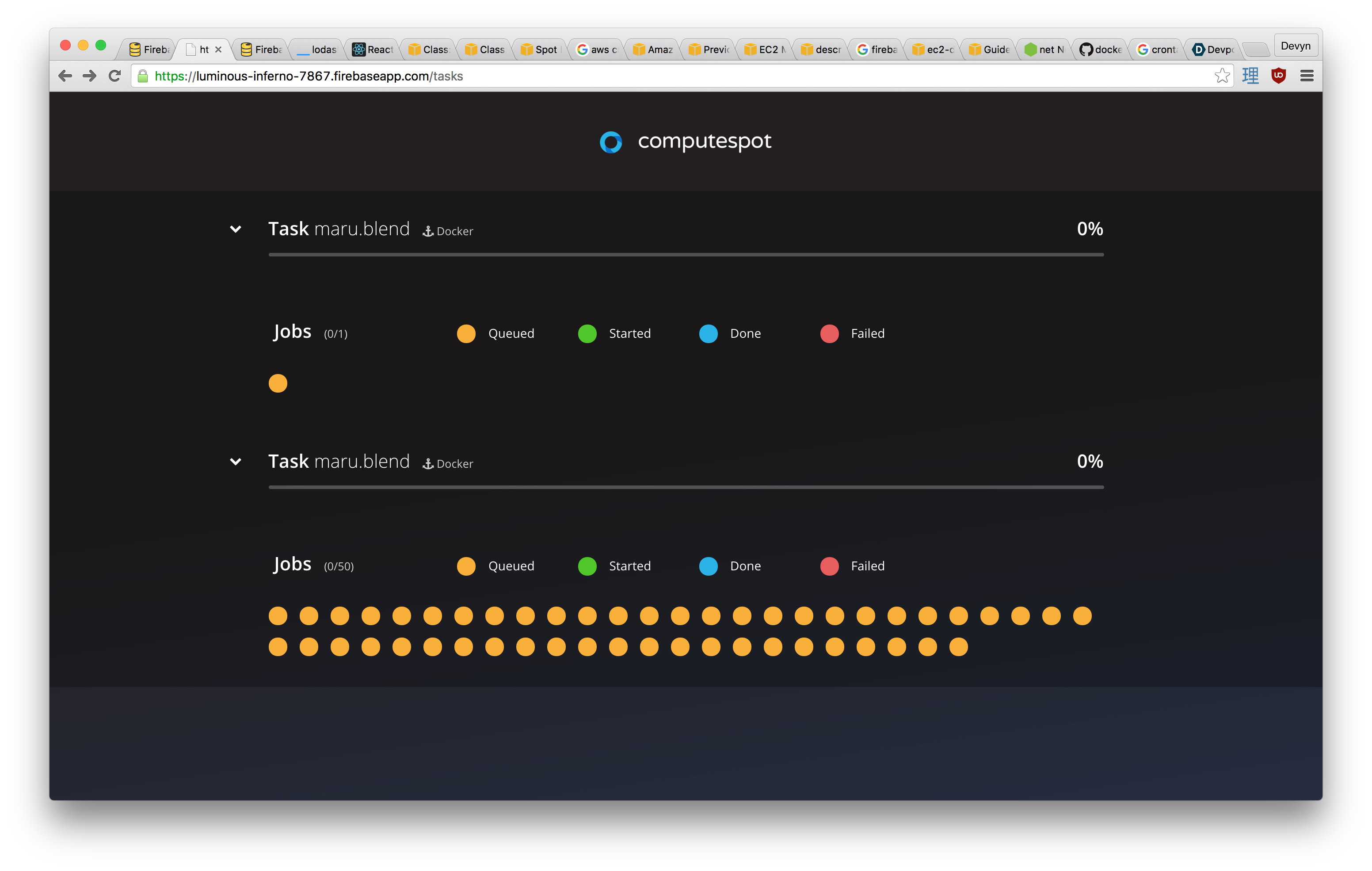Switch to the React browser tab
Image resolution: width=1372 pixels, height=871 pixels.
[x=373, y=50]
